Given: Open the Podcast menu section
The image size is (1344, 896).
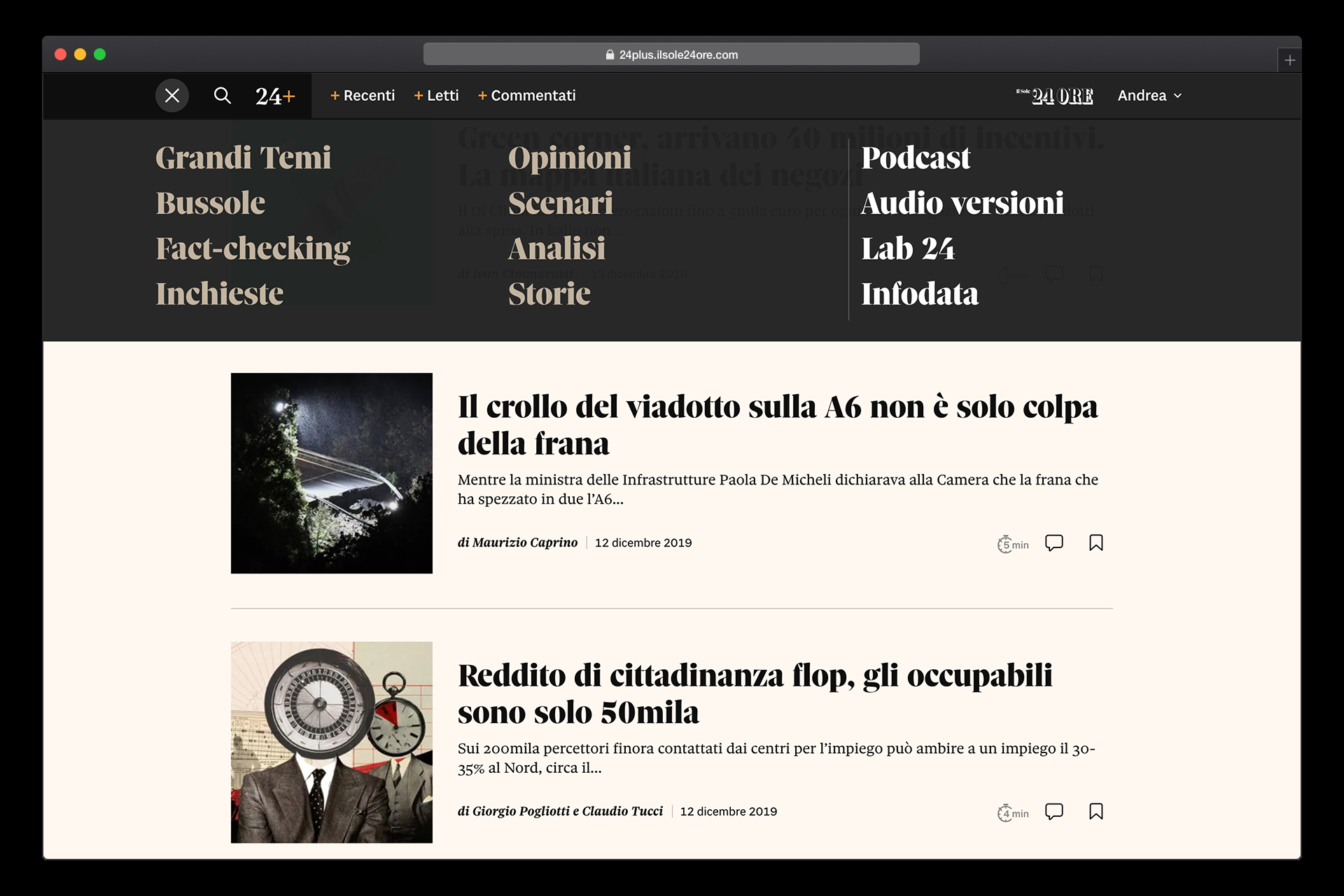Looking at the screenshot, I should coord(916,158).
